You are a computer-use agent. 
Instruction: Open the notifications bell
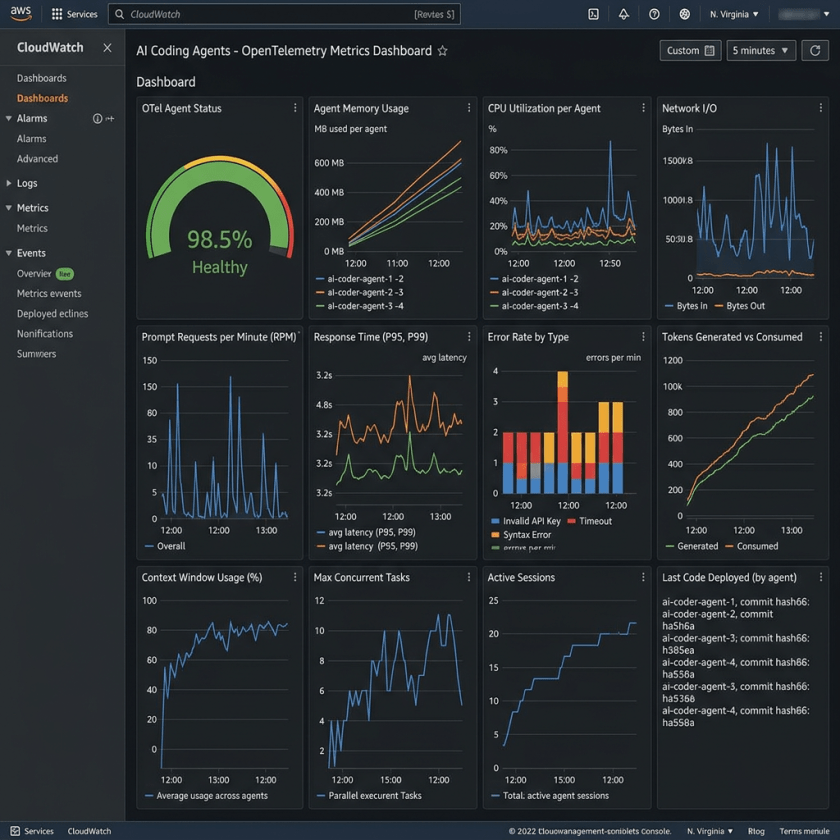624,14
